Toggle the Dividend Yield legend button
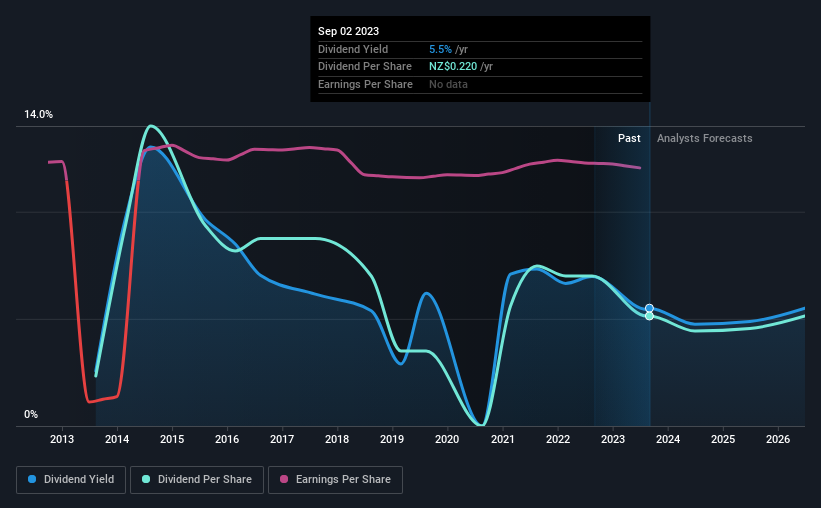 point(71,480)
